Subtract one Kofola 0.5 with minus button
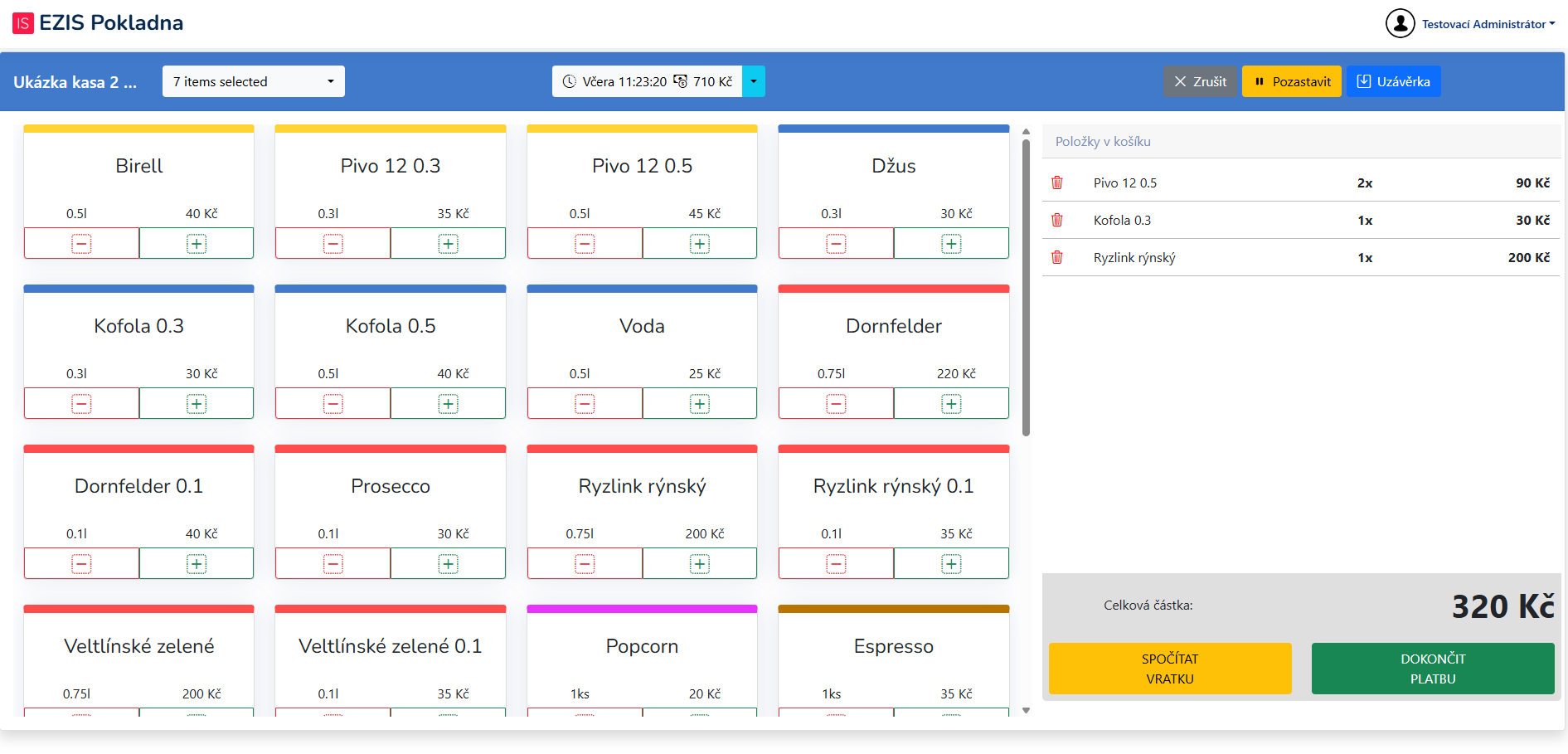 pyautogui.click(x=333, y=404)
